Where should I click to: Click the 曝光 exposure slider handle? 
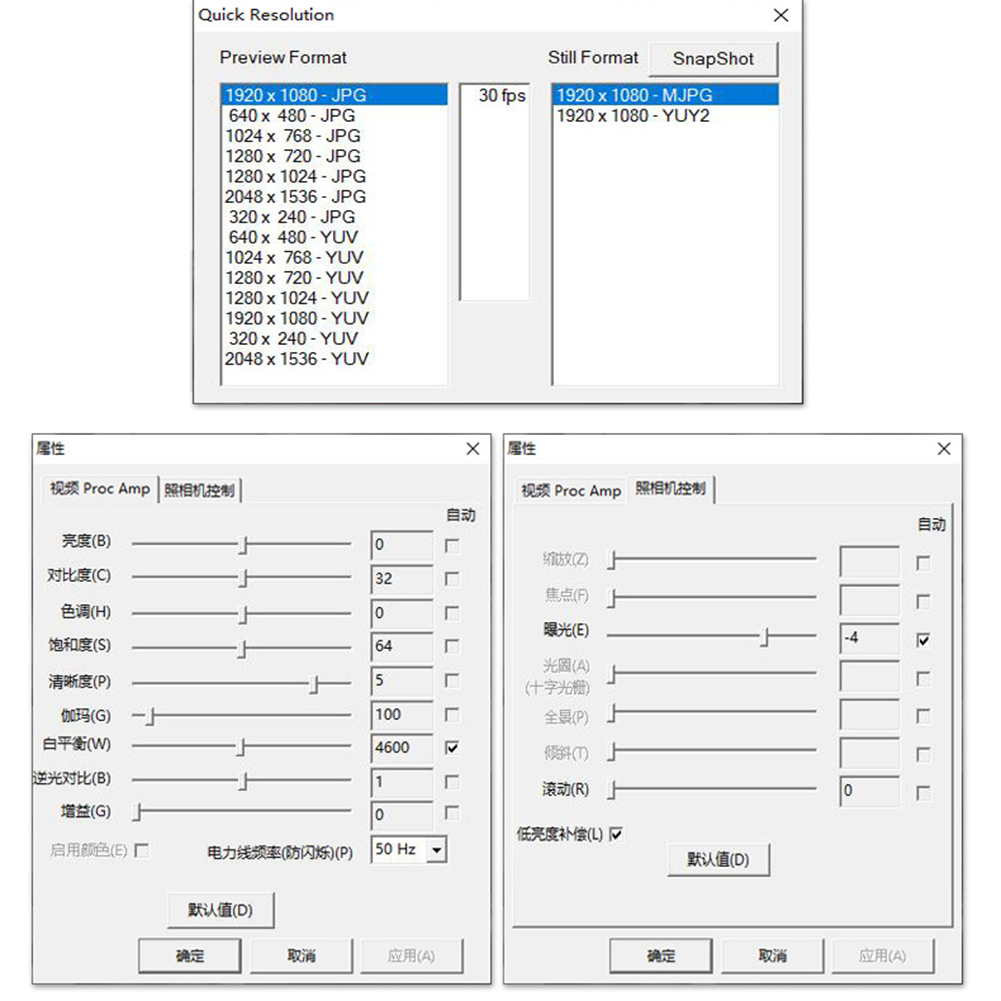point(764,636)
